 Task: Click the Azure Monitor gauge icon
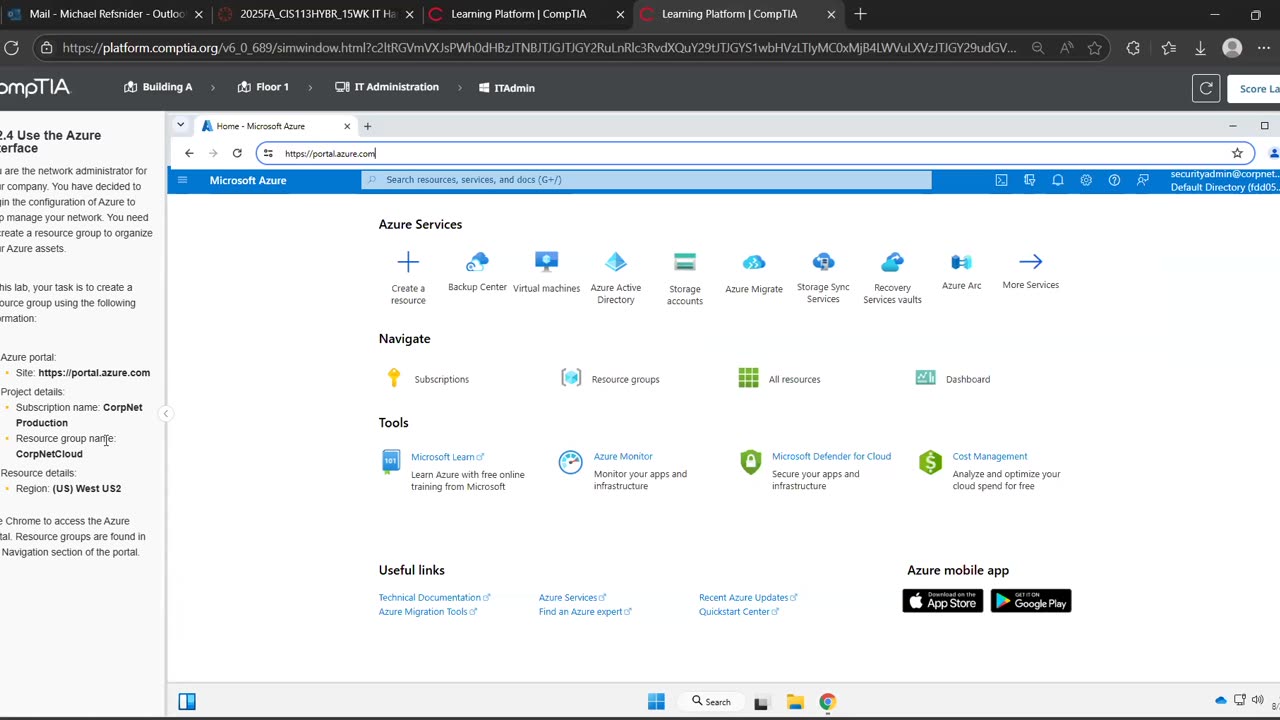coord(570,462)
